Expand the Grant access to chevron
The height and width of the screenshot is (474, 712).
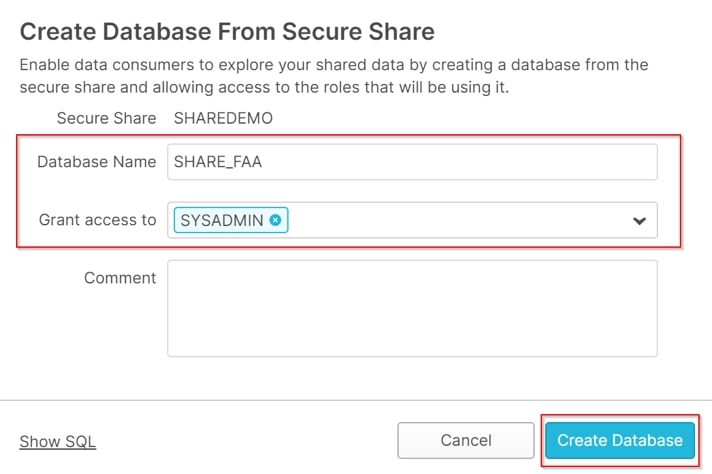tap(639, 221)
